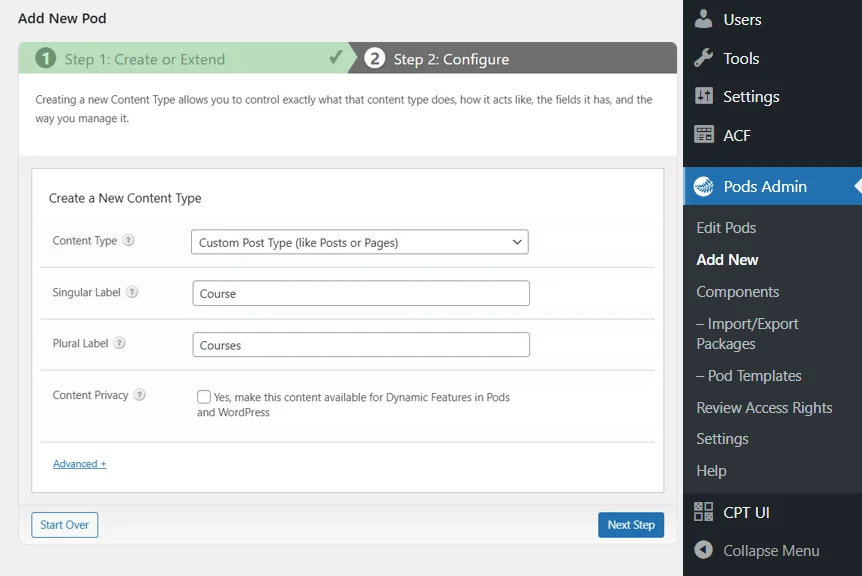Open the Users menu icon

703,19
